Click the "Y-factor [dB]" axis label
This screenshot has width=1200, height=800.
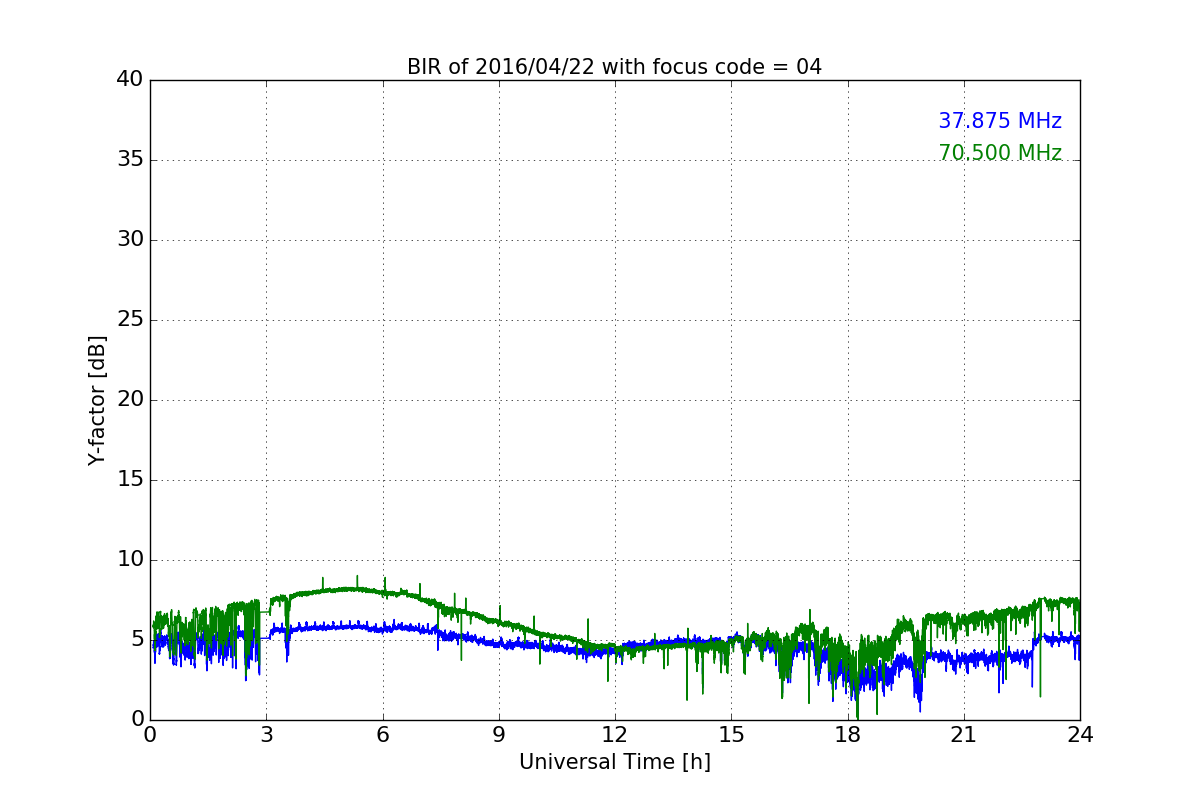[97, 400]
